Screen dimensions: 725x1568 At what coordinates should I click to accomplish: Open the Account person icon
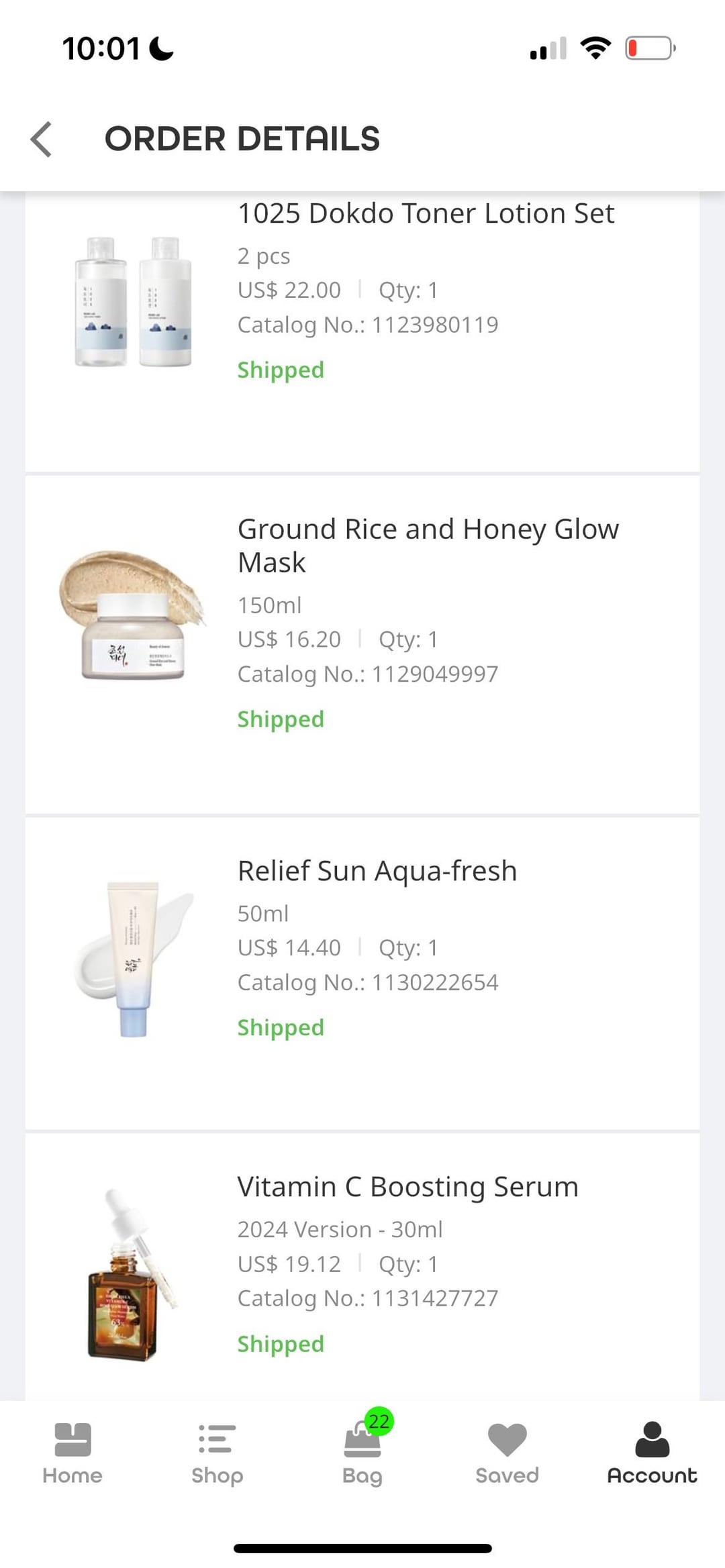[652, 1439]
